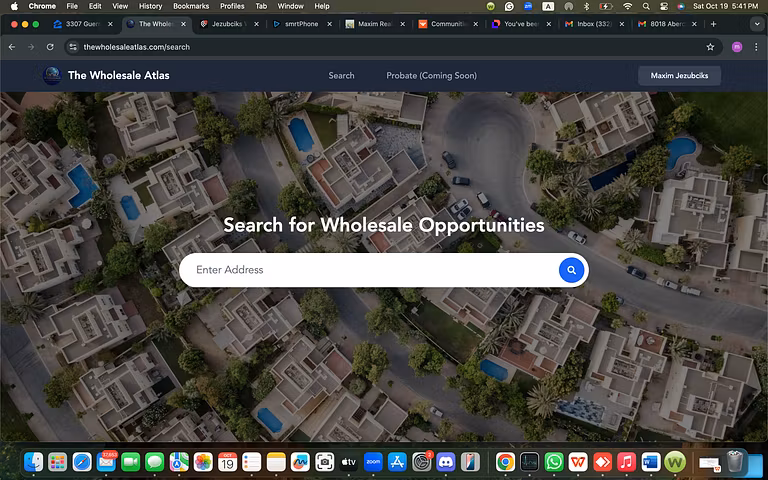Open Zoom from the dock

[373, 462]
